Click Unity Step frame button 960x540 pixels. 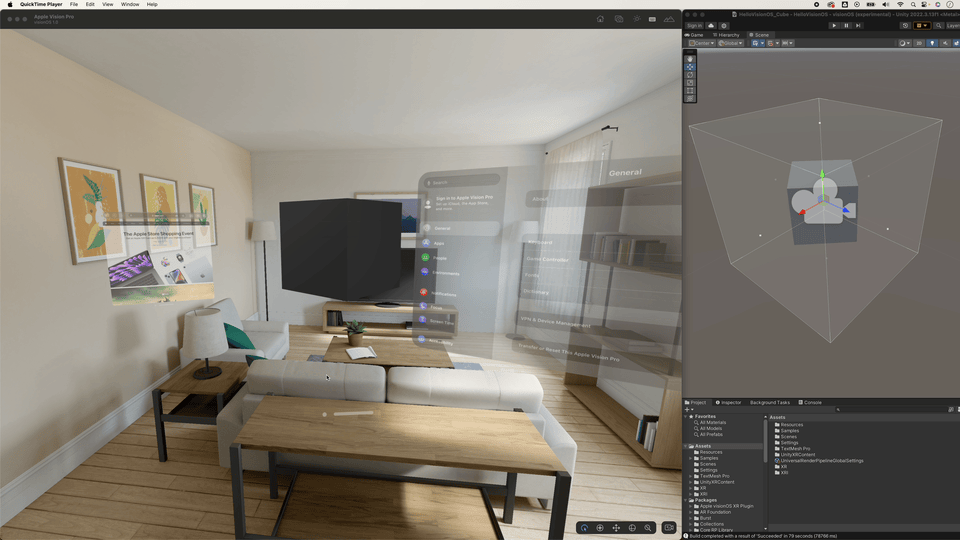point(858,26)
